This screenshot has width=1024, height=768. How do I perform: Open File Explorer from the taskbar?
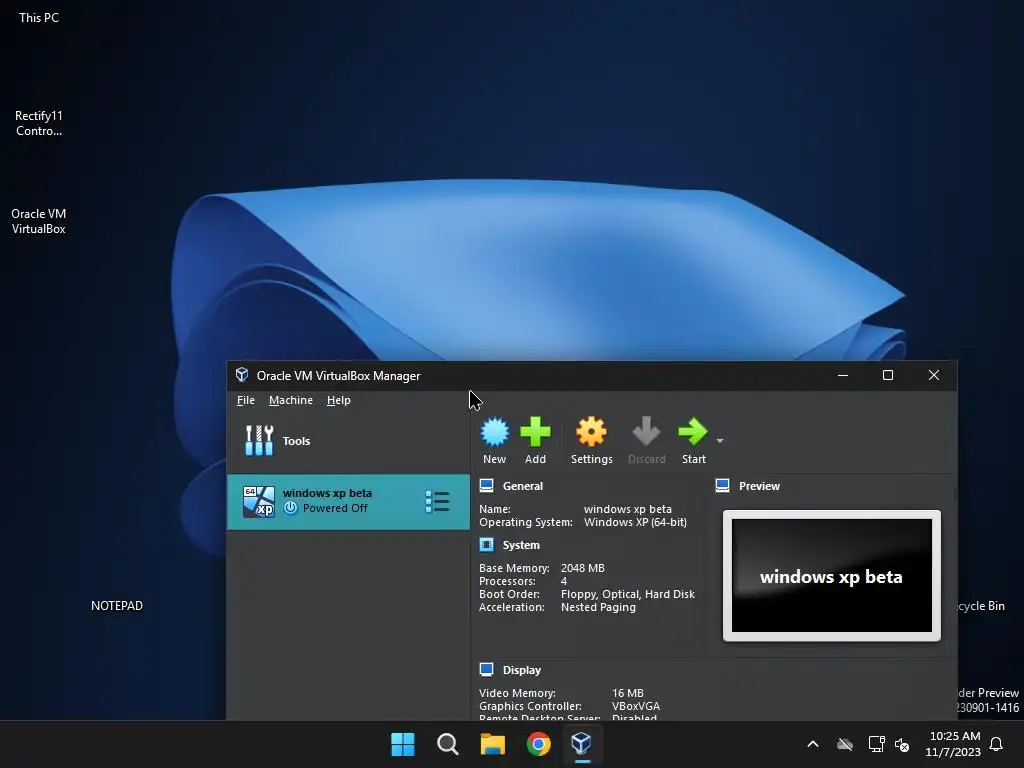(x=493, y=744)
